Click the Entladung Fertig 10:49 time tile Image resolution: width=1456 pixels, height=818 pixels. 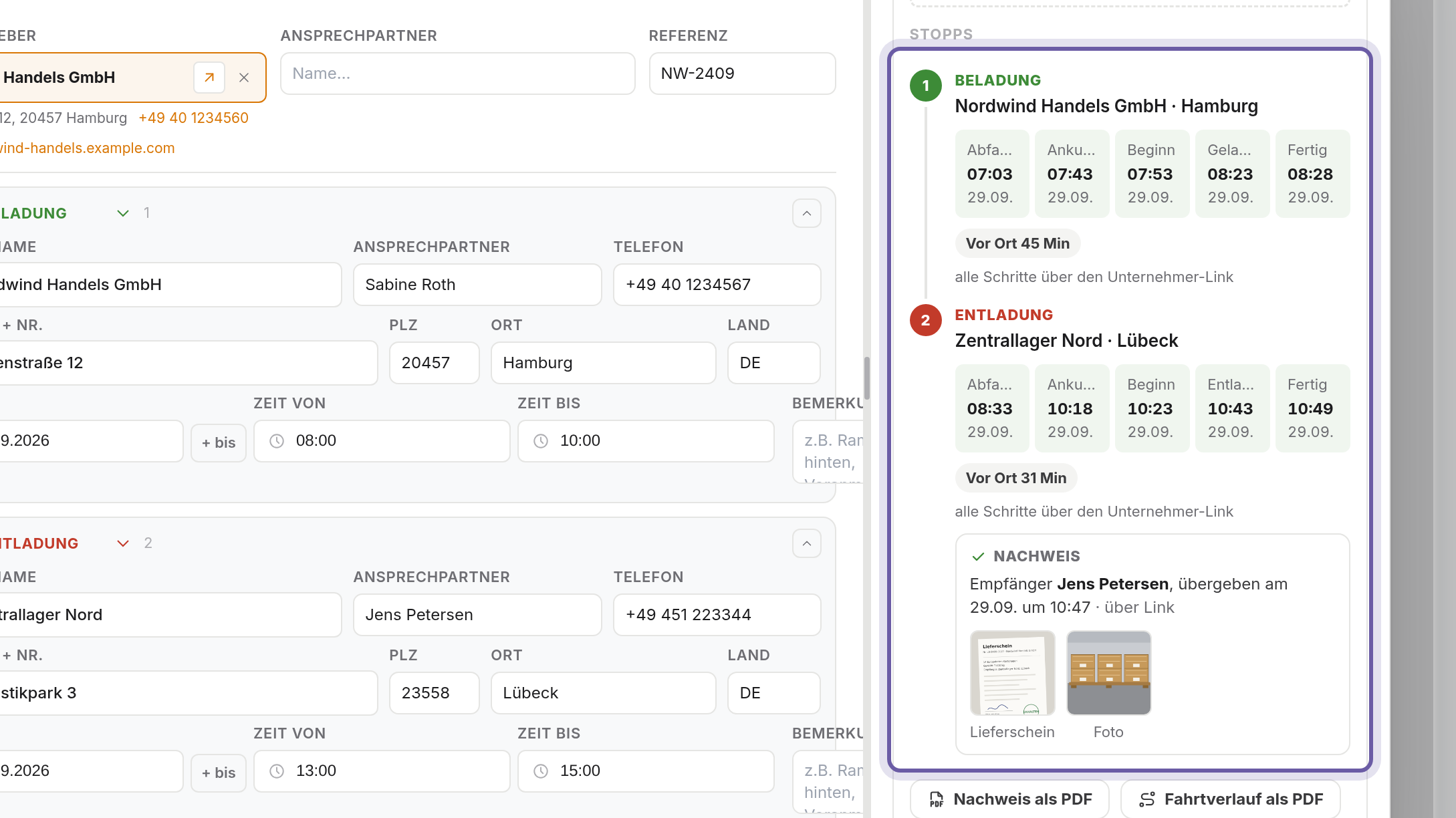coord(1312,408)
